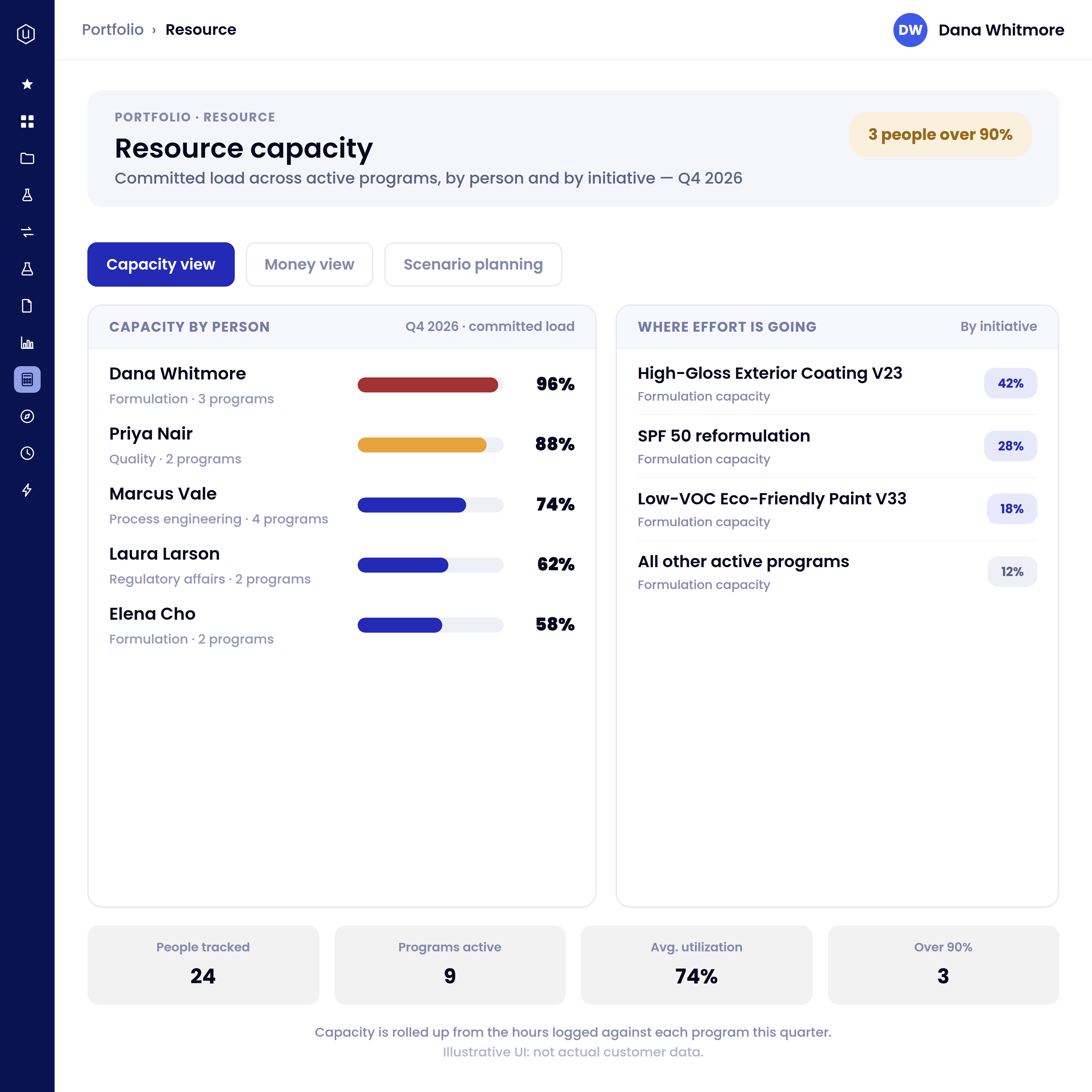Open the flask icon just above the document icon
Screen dimensions: 1092x1092
27,269
